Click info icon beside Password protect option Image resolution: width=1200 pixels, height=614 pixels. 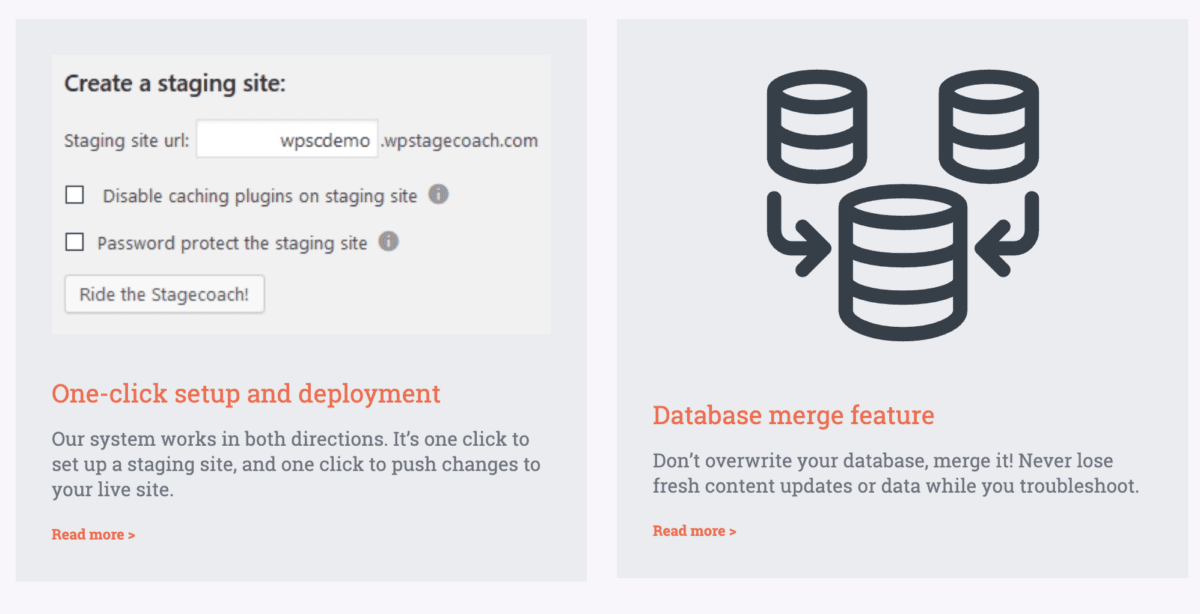point(388,241)
